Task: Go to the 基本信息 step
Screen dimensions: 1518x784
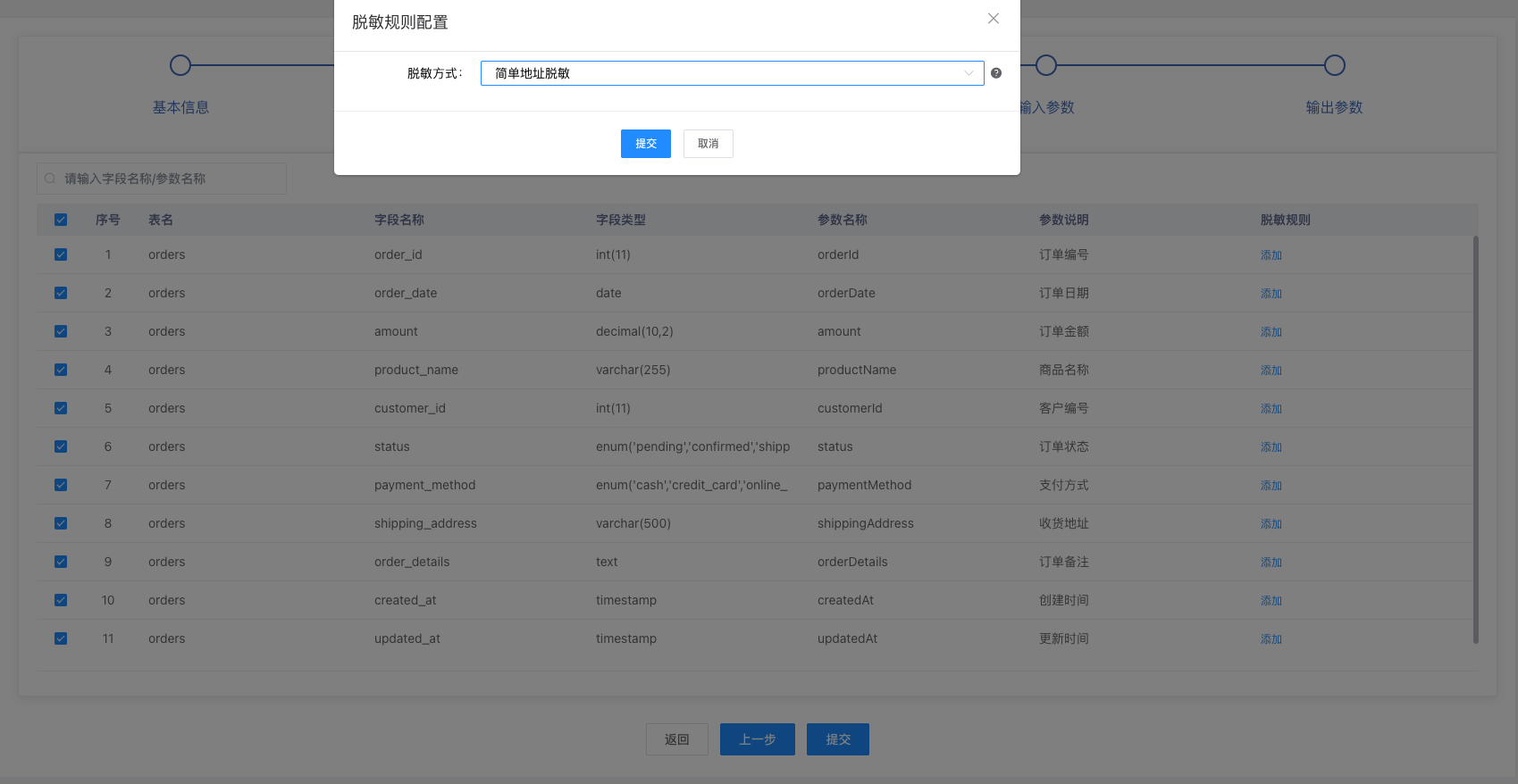Action: point(180,65)
